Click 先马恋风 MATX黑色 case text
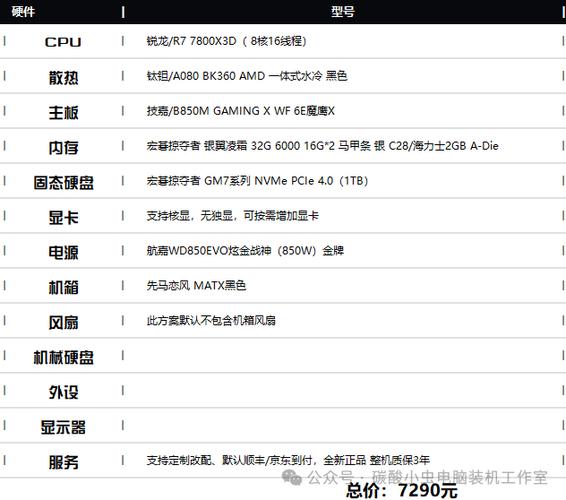Viewport: 566px width, 500px height. coord(196,286)
